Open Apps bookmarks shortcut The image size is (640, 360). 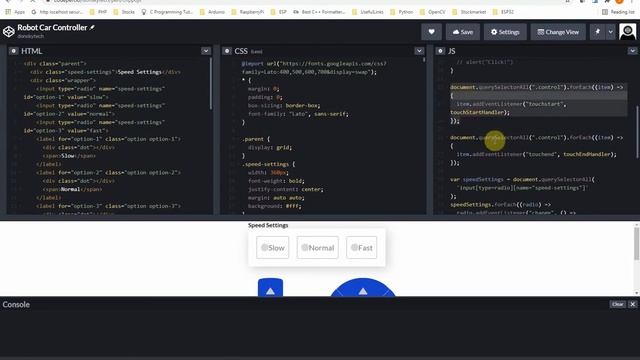[x=16, y=12]
